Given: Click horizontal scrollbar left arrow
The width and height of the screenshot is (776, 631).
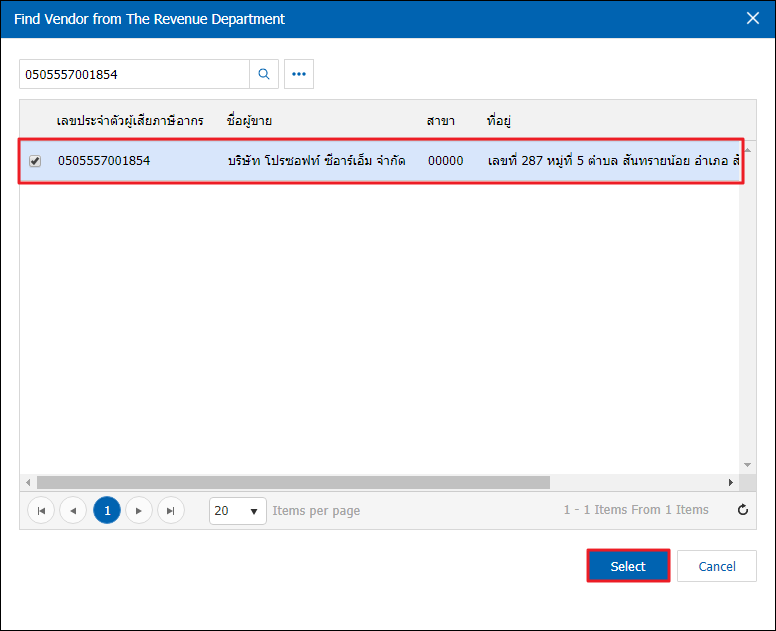Looking at the screenshot, I should (x=28, y=482).
